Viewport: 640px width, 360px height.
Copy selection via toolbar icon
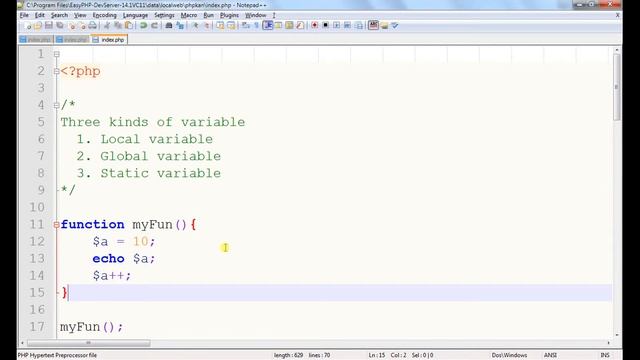click(118, 26)
